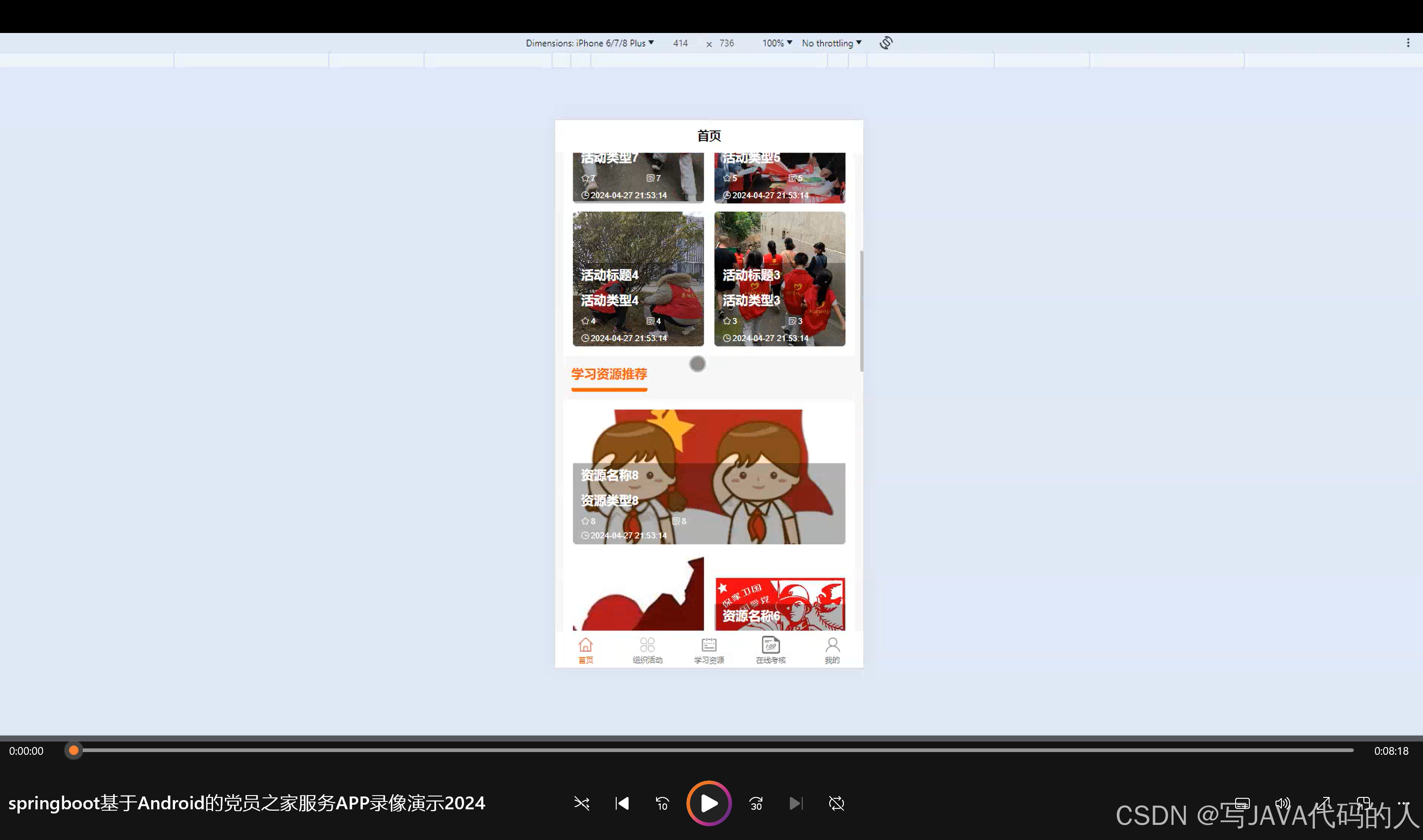This screenshot has height=840, width=1423.
Task: Toggle repeat mode icon
Action: (x=836, y=803)
